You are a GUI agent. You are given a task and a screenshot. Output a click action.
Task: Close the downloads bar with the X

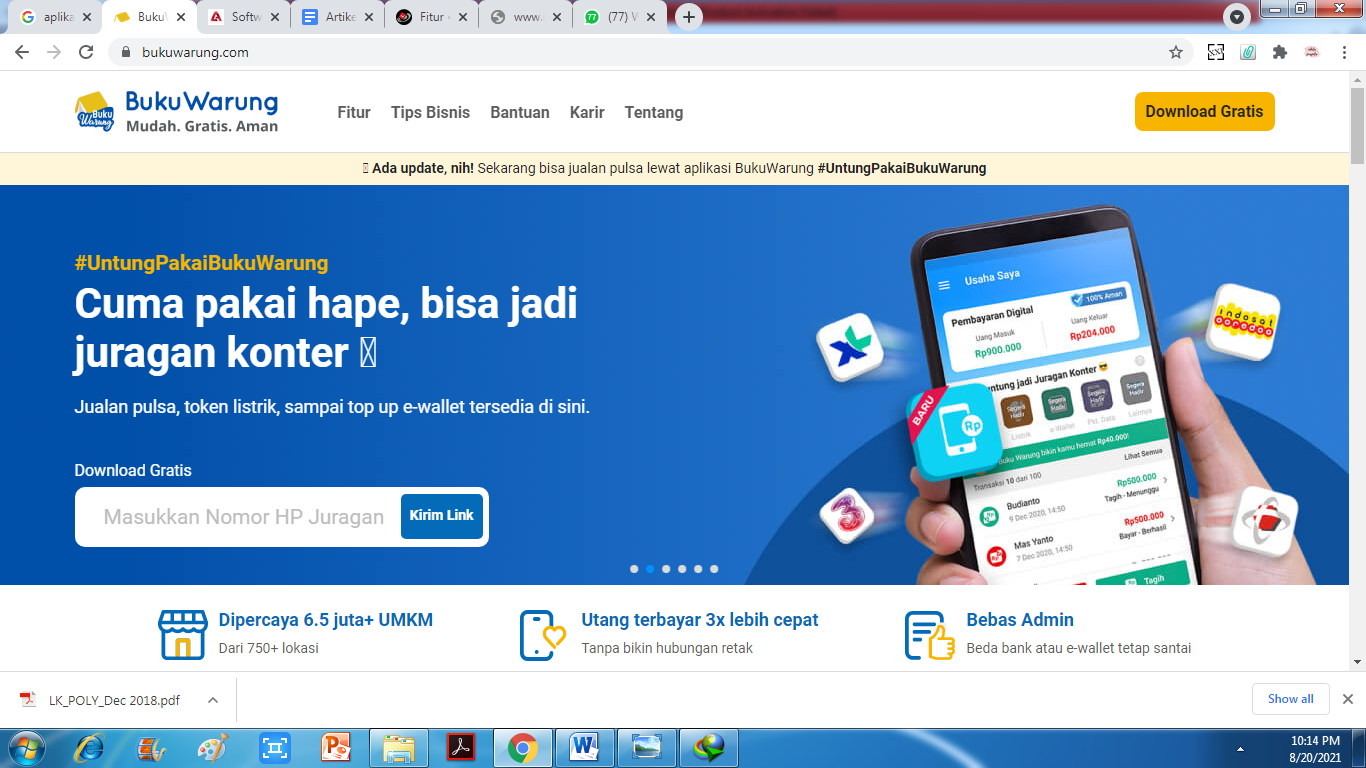tap(1347, 699)
